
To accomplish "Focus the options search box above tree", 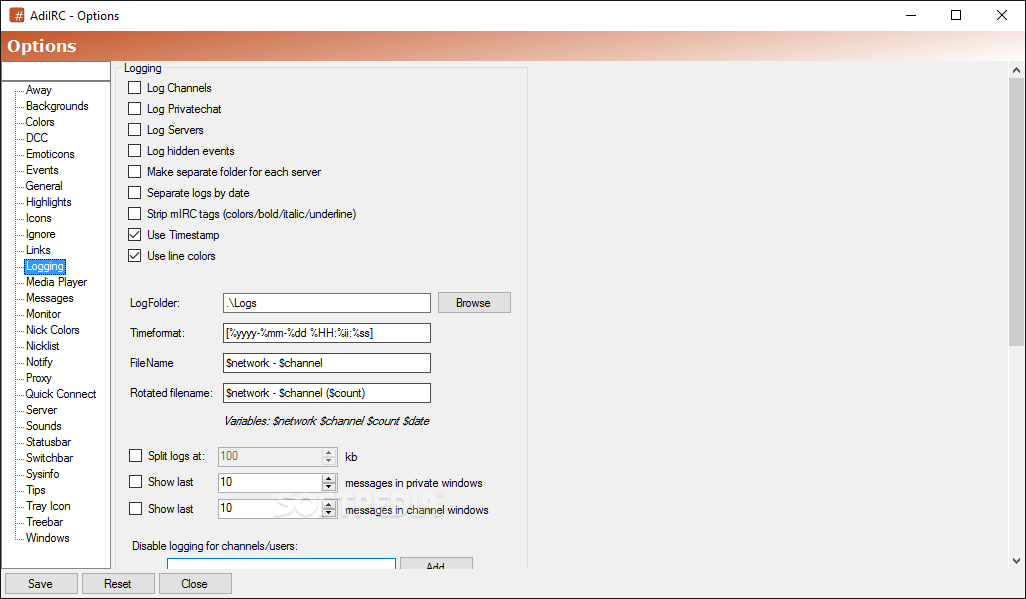I will pyautogui.click(x=56, y=71).
